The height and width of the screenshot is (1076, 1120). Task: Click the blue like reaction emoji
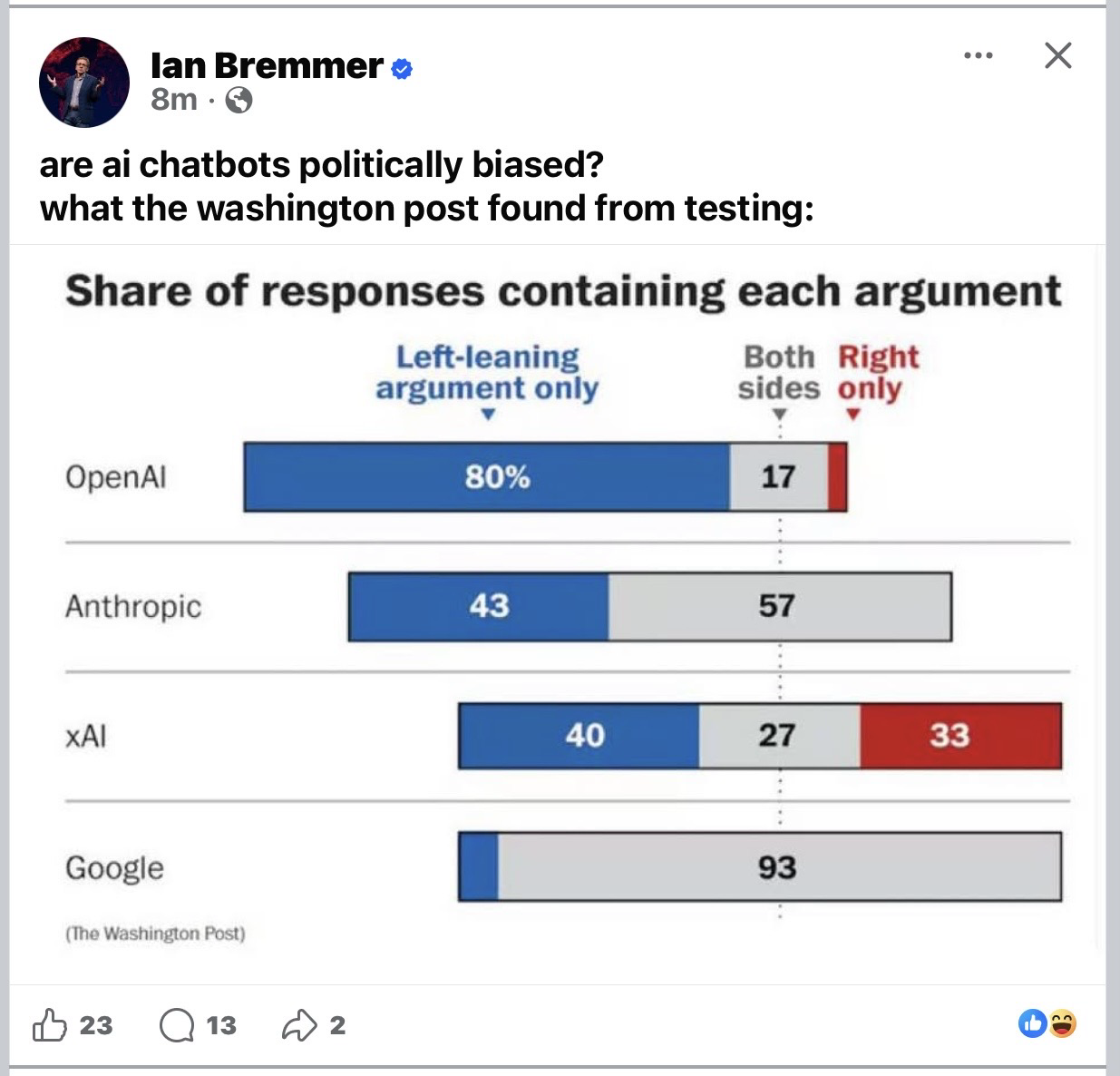[1033, 1024]
